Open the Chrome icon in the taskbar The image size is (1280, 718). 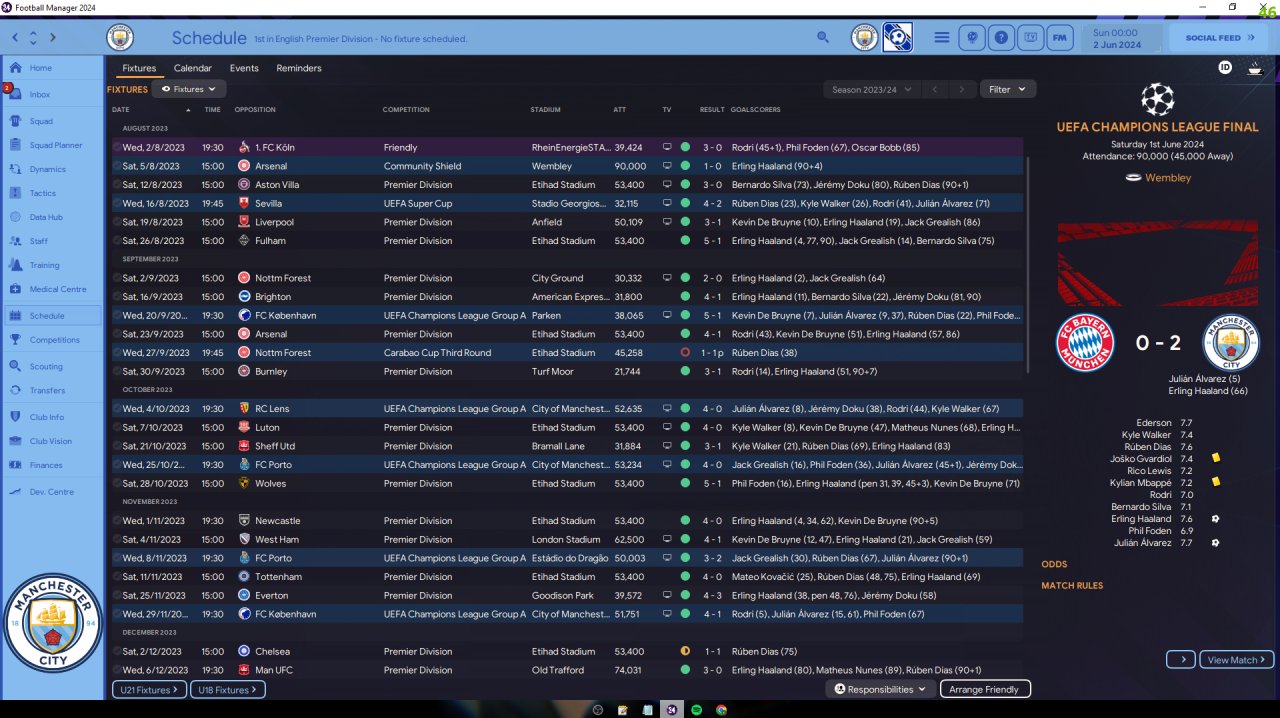pyautogui.click(x=721, y=710)
